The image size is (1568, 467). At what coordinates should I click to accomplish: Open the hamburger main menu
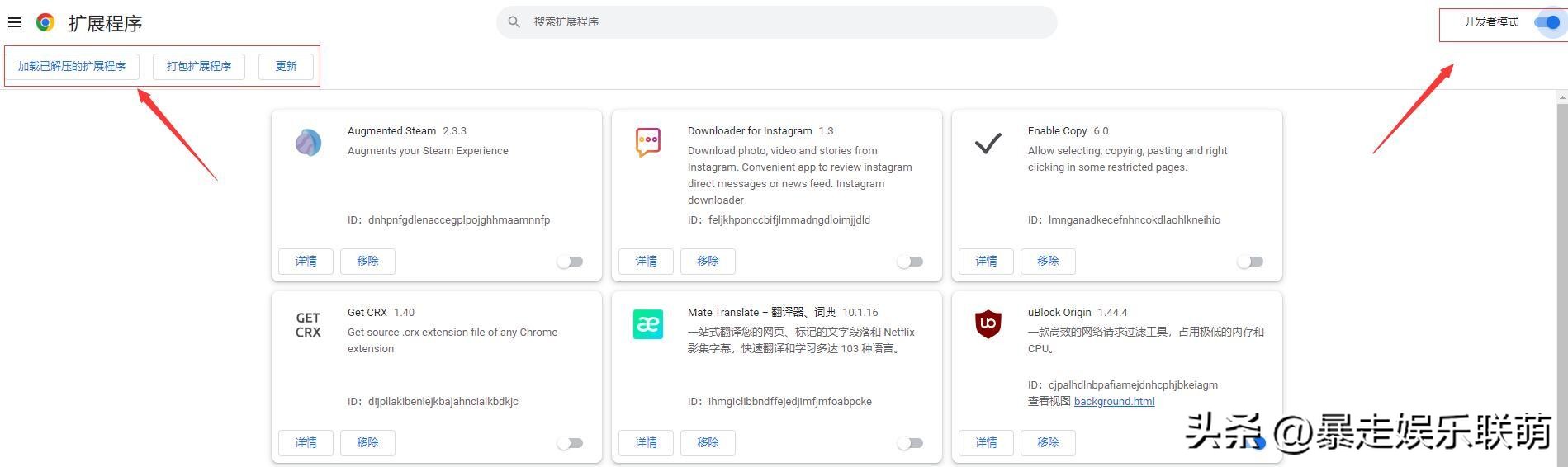click(15, 22)
